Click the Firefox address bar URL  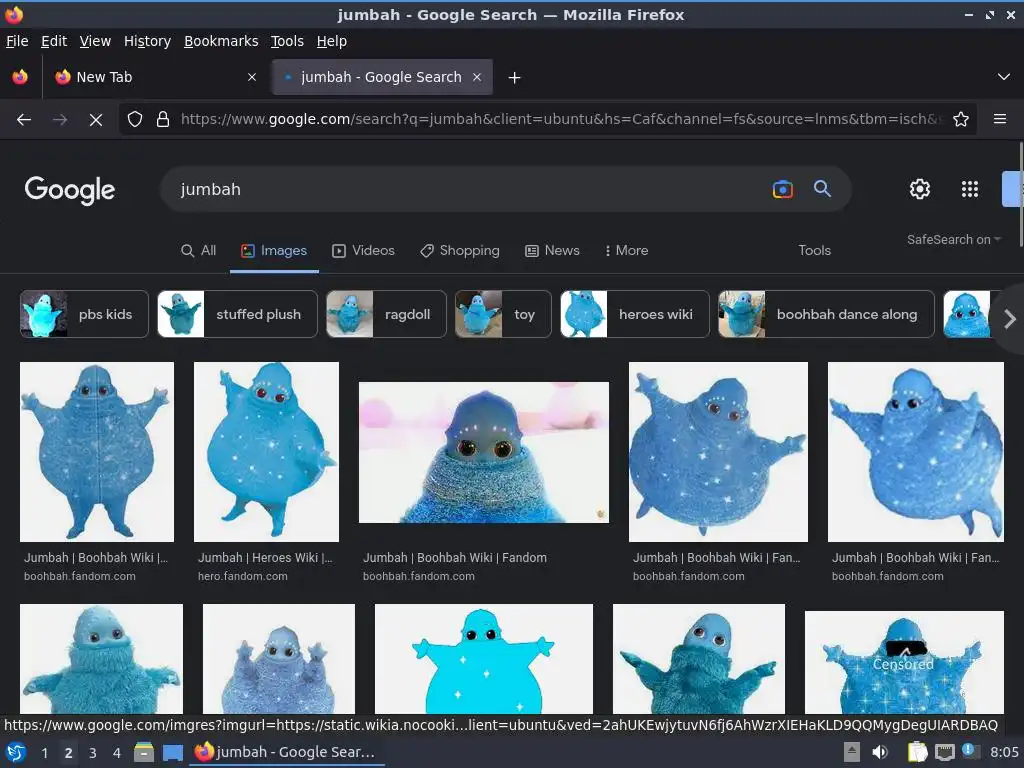coord(562,120)
